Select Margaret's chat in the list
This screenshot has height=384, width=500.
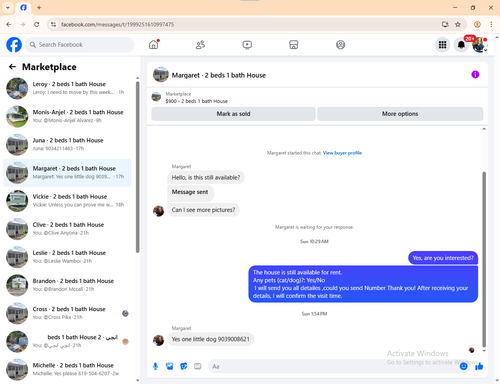(x=68, y=173)
